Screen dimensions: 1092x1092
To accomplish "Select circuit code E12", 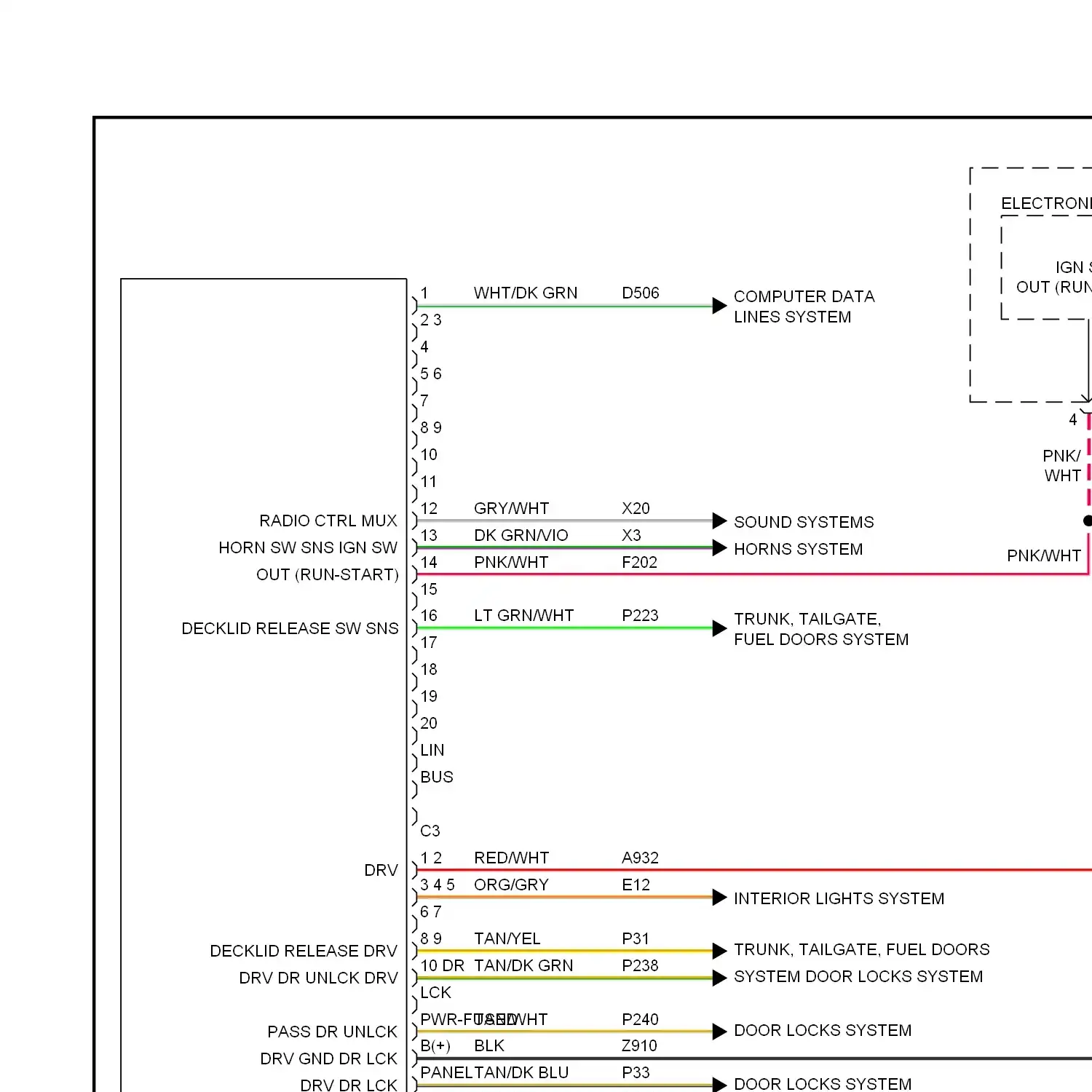I will (x=636, y=885).
